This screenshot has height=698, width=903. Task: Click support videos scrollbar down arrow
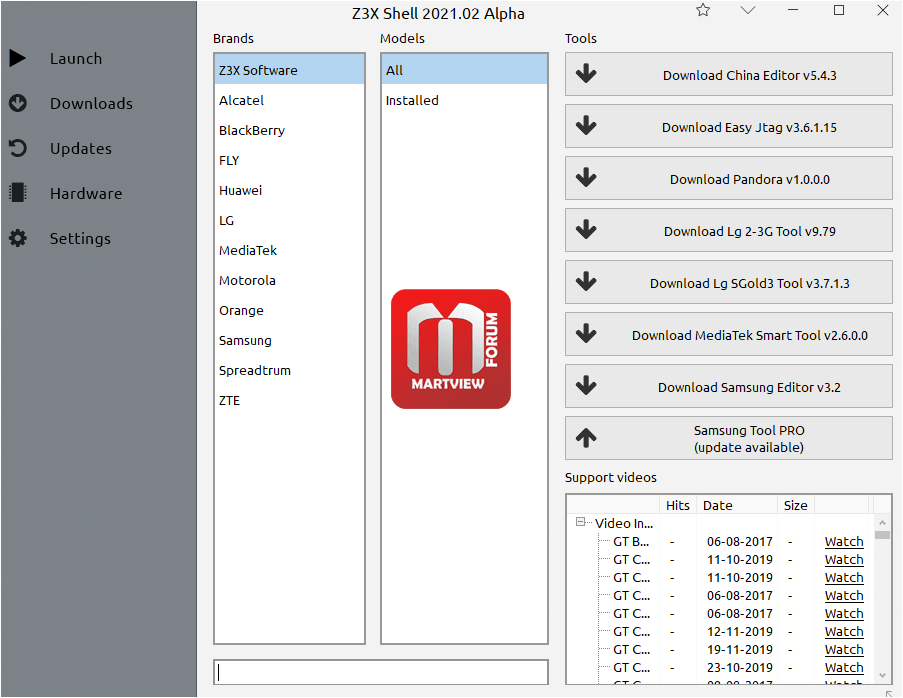point(882,675)
